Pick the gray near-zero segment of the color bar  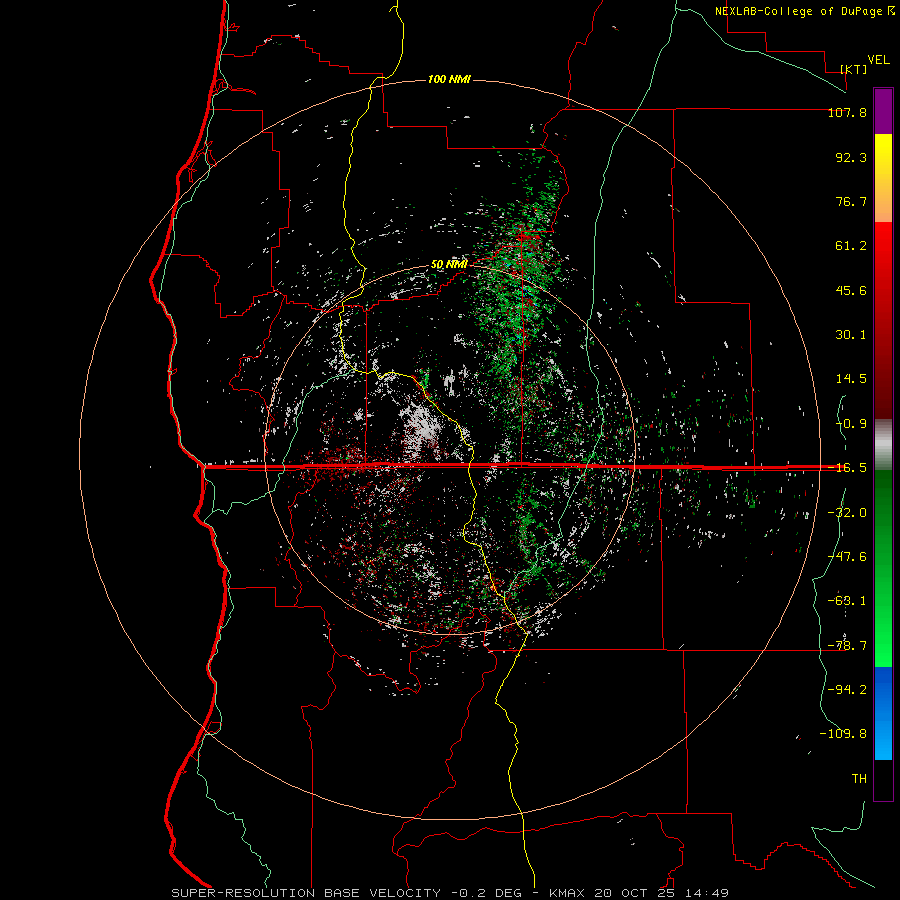(x=883, y=445)
